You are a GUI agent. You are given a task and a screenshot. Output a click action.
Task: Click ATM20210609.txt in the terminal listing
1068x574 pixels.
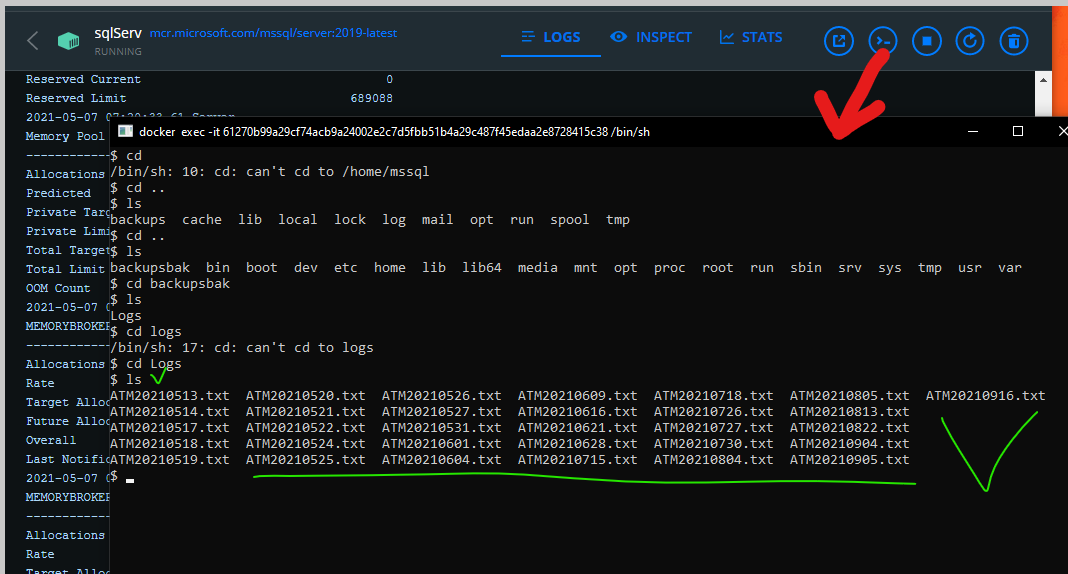coord(578,396)
